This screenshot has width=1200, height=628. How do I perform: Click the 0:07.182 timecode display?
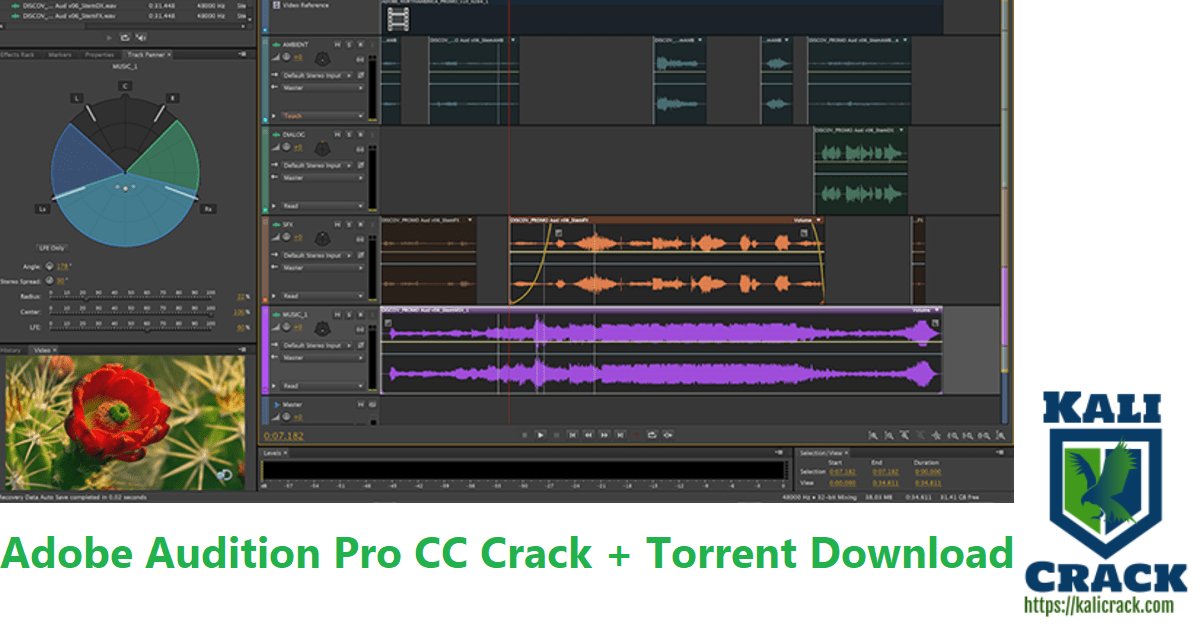(x=283, y=436)
